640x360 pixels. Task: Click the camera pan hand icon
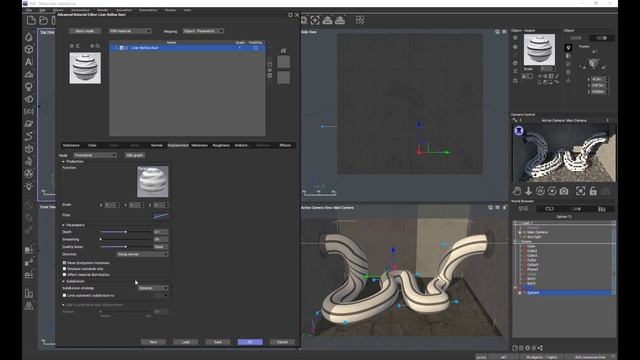(517, 191)
